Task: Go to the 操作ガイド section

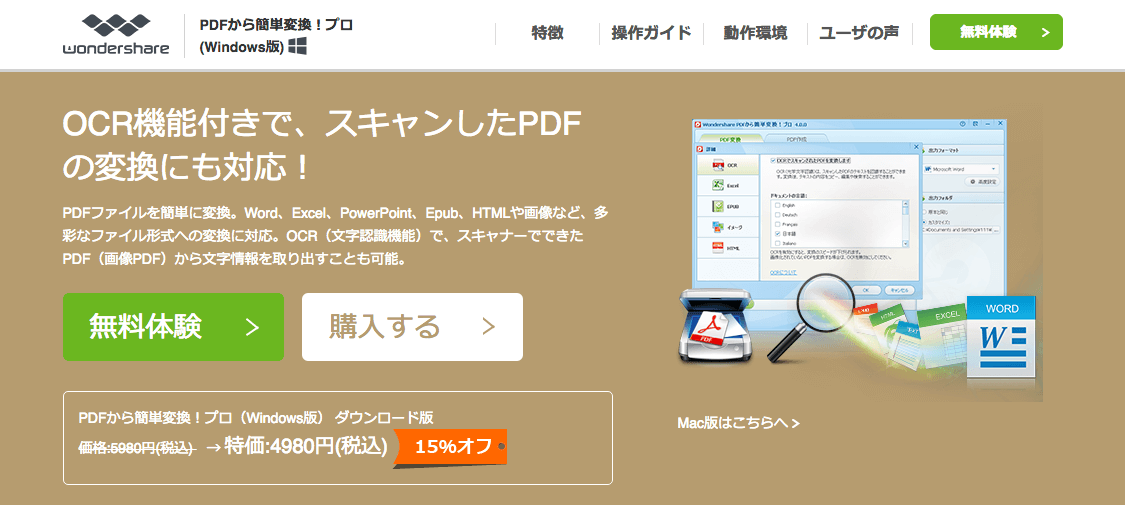Action: pos(651,33)
